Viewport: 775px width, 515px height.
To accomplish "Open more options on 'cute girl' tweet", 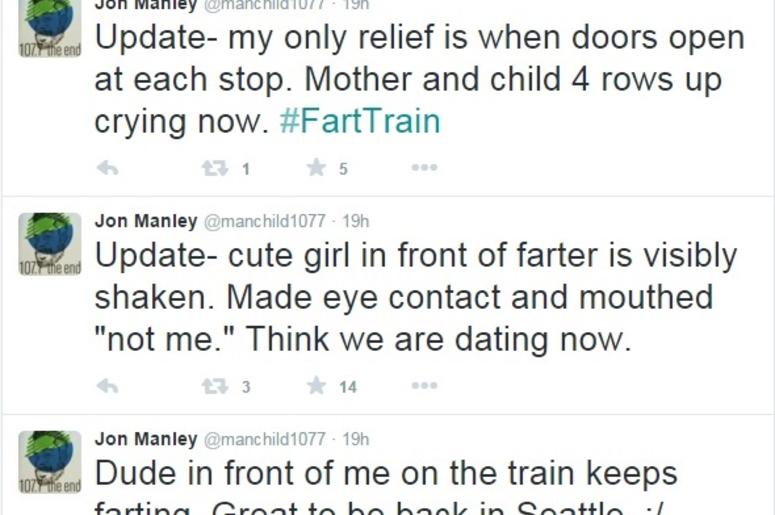I will 425,385.
